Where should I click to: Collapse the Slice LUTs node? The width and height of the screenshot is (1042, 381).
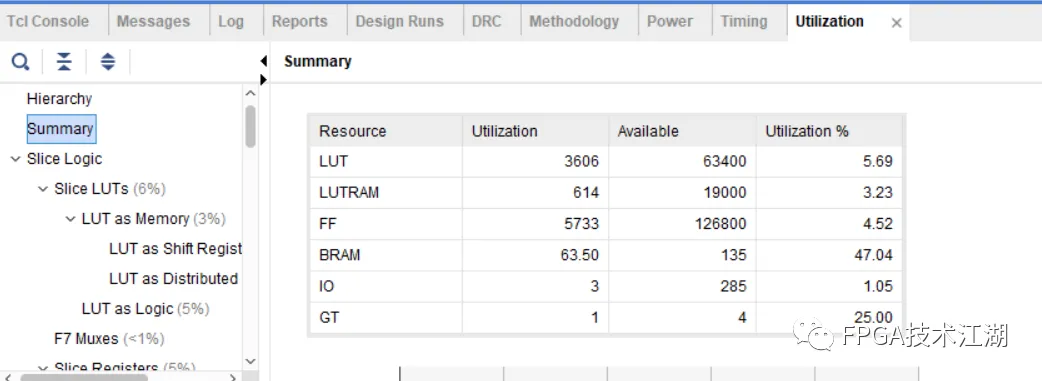(x=43, y=189)
